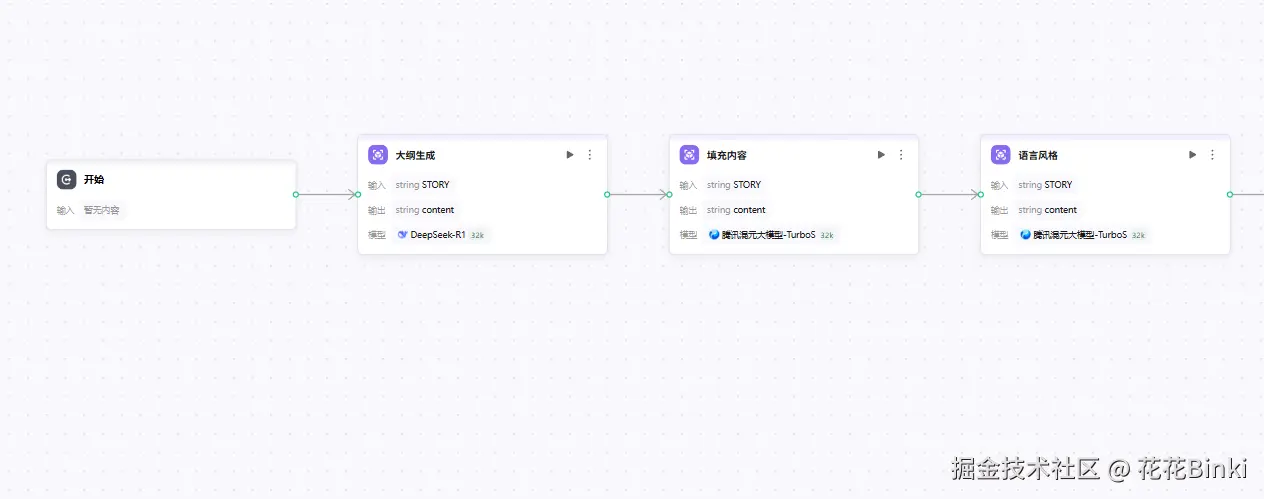The image size is (1264, 499).
Task: Click the output connector of 语言风格
Action: [x=1230, y=194]
